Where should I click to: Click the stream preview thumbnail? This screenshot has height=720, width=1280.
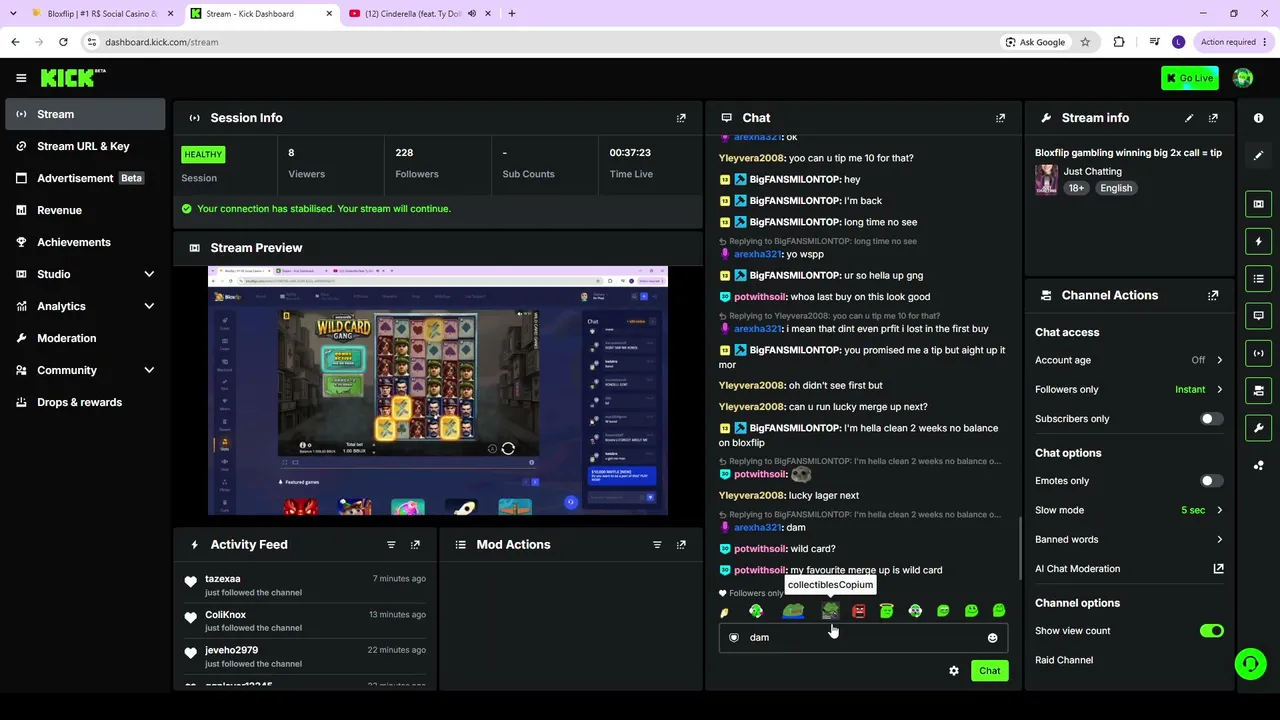point(437,391)
